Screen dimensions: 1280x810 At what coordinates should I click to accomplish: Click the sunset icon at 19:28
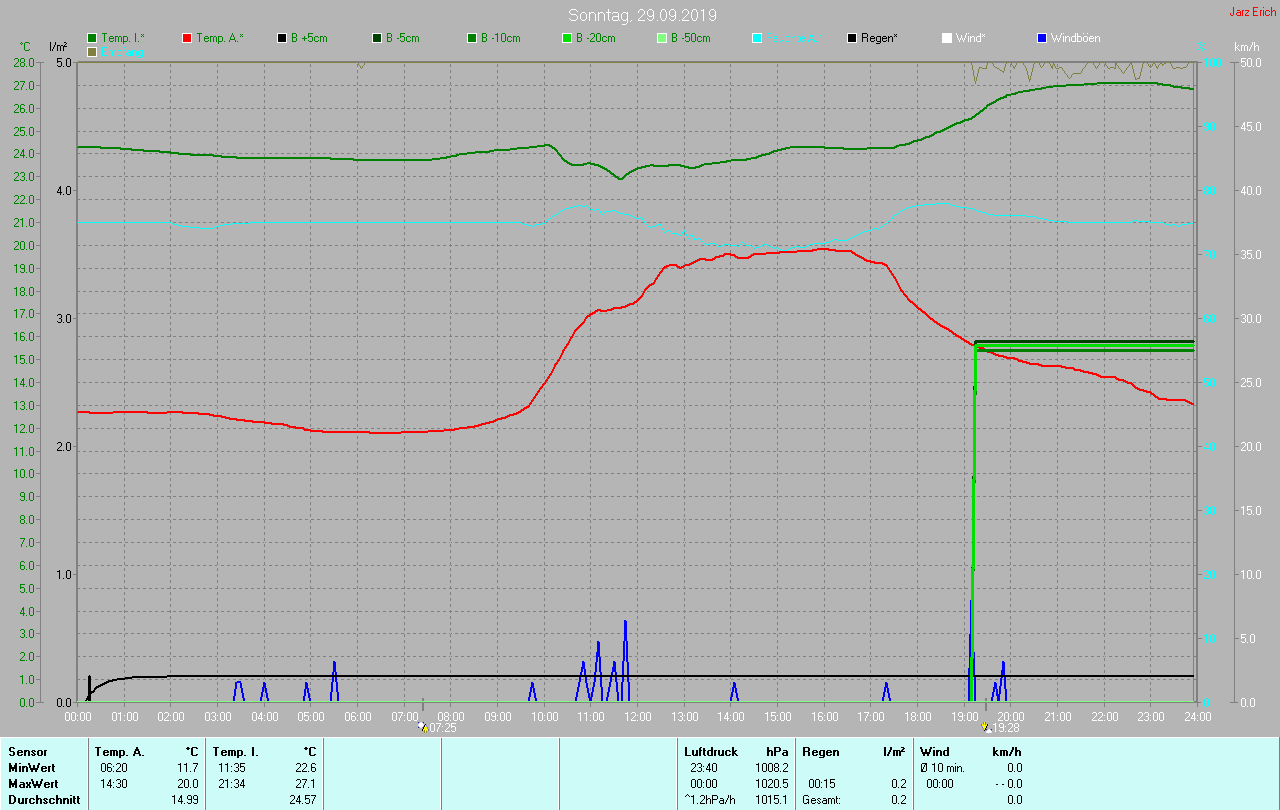[x=986, y=728]
